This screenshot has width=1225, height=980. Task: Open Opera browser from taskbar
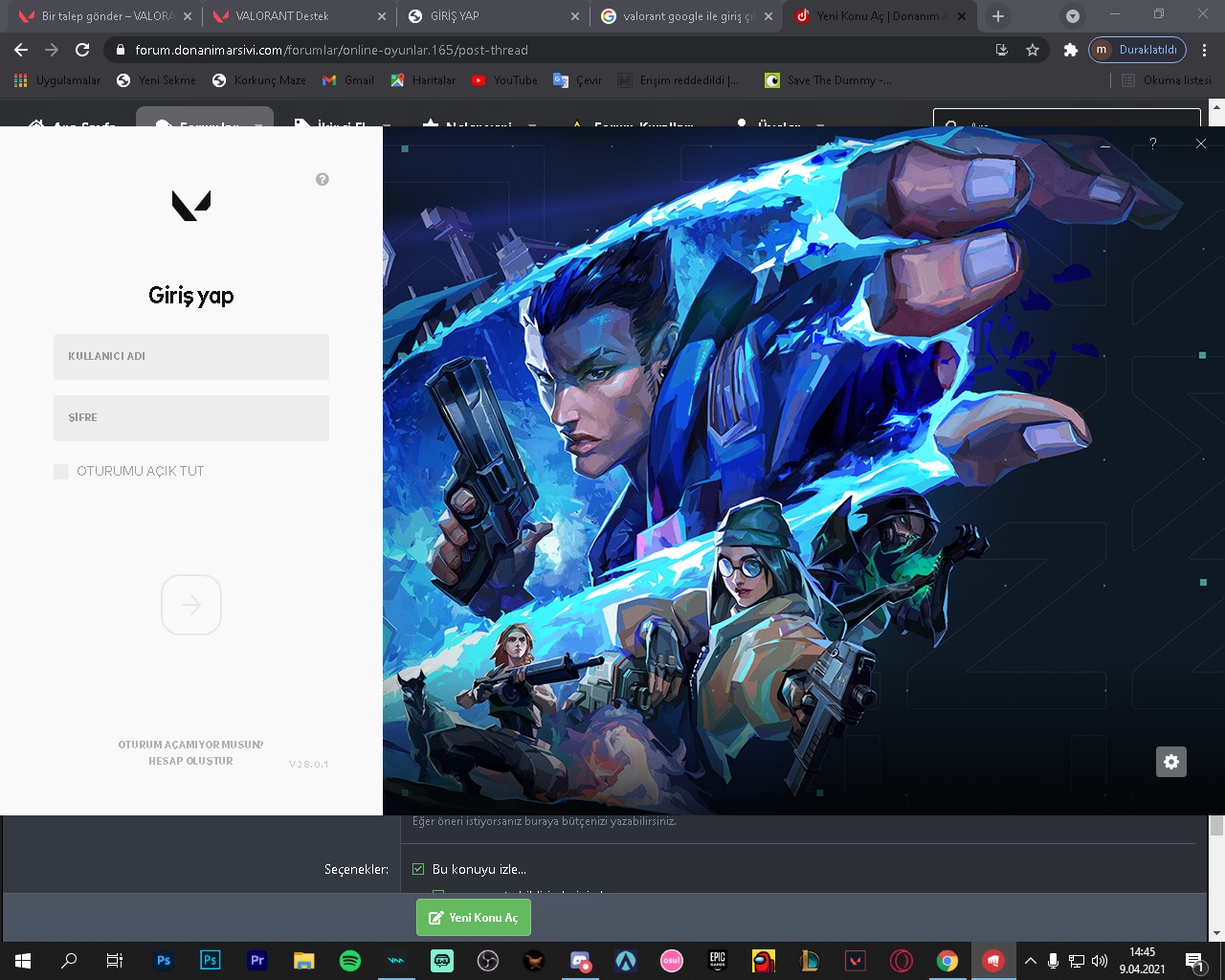click(x=902, y=961)
